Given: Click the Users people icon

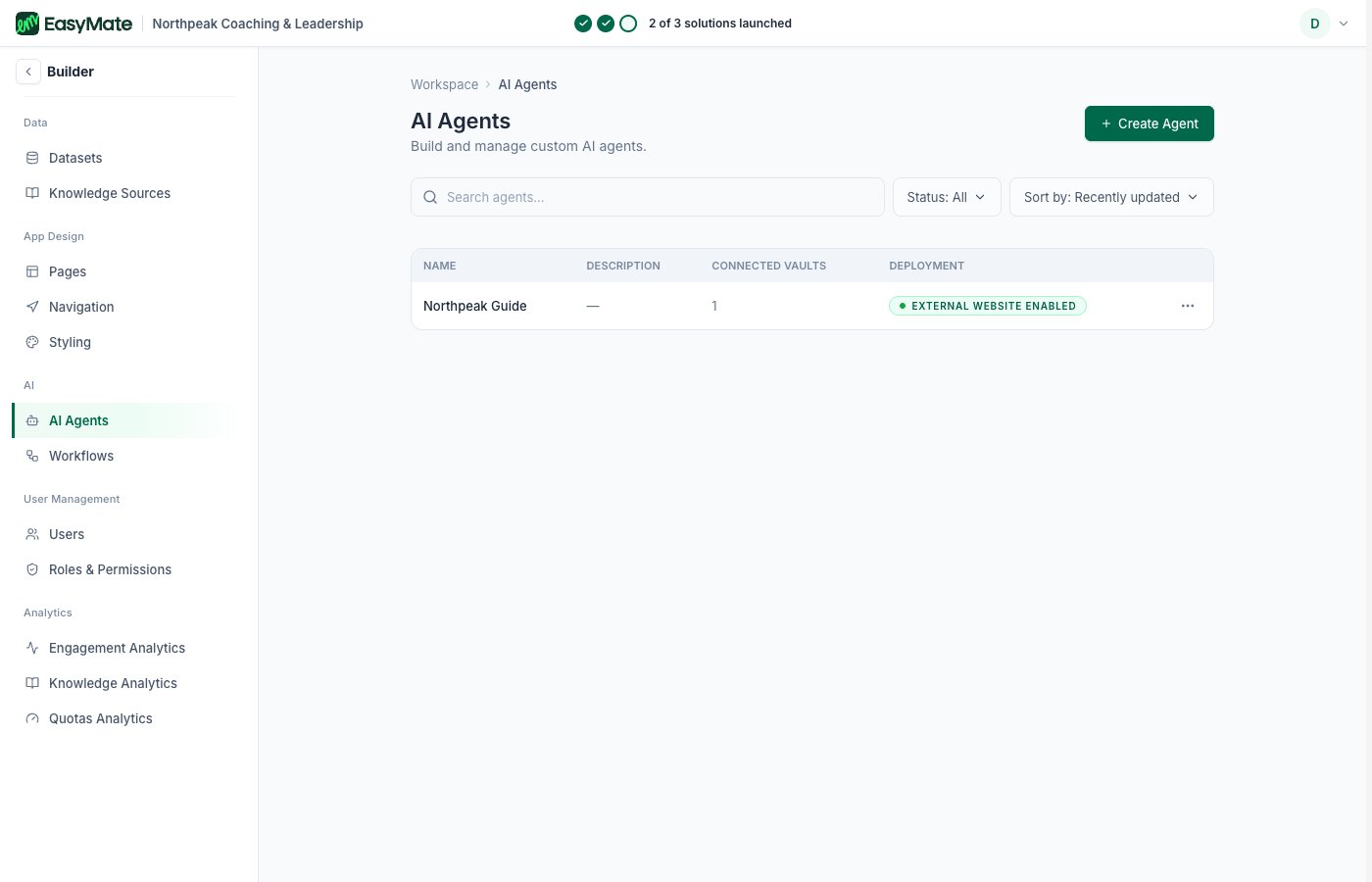Looking at the screenshot, I should coord(32,534).
